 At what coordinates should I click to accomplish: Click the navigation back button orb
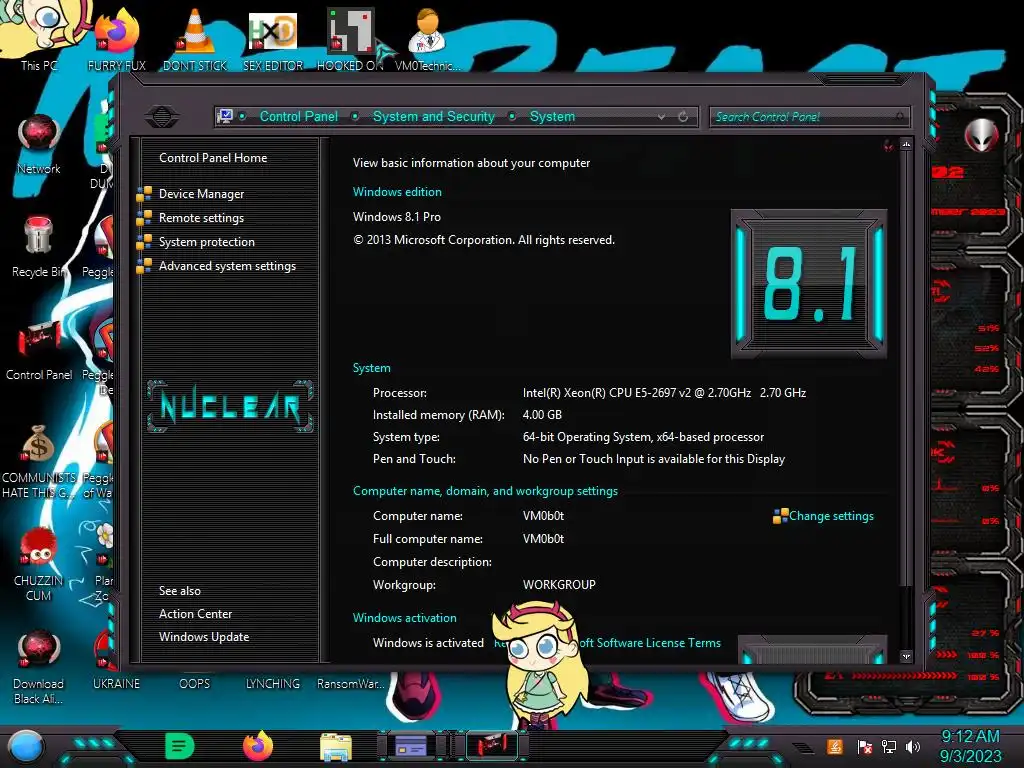162,117
